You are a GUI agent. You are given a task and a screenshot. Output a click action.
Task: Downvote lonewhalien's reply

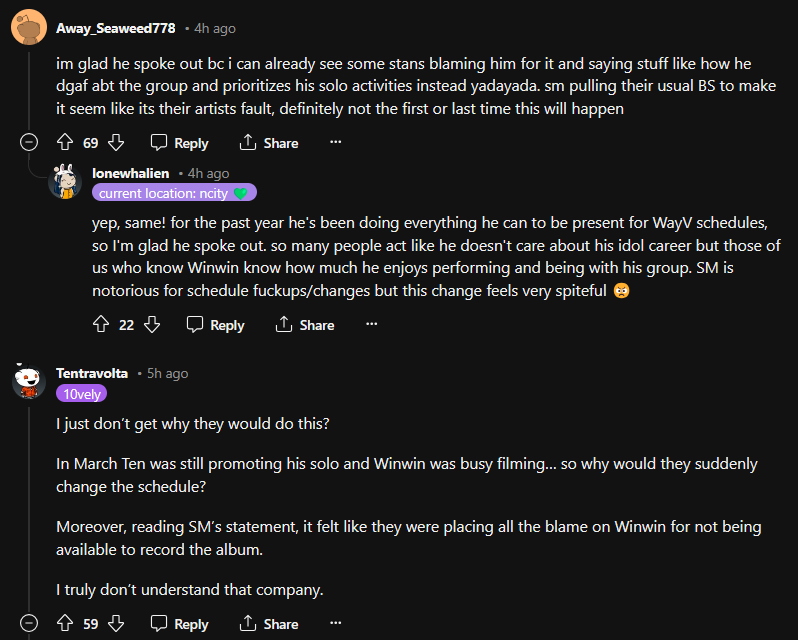pyautogui.click(x=152, y=324)
